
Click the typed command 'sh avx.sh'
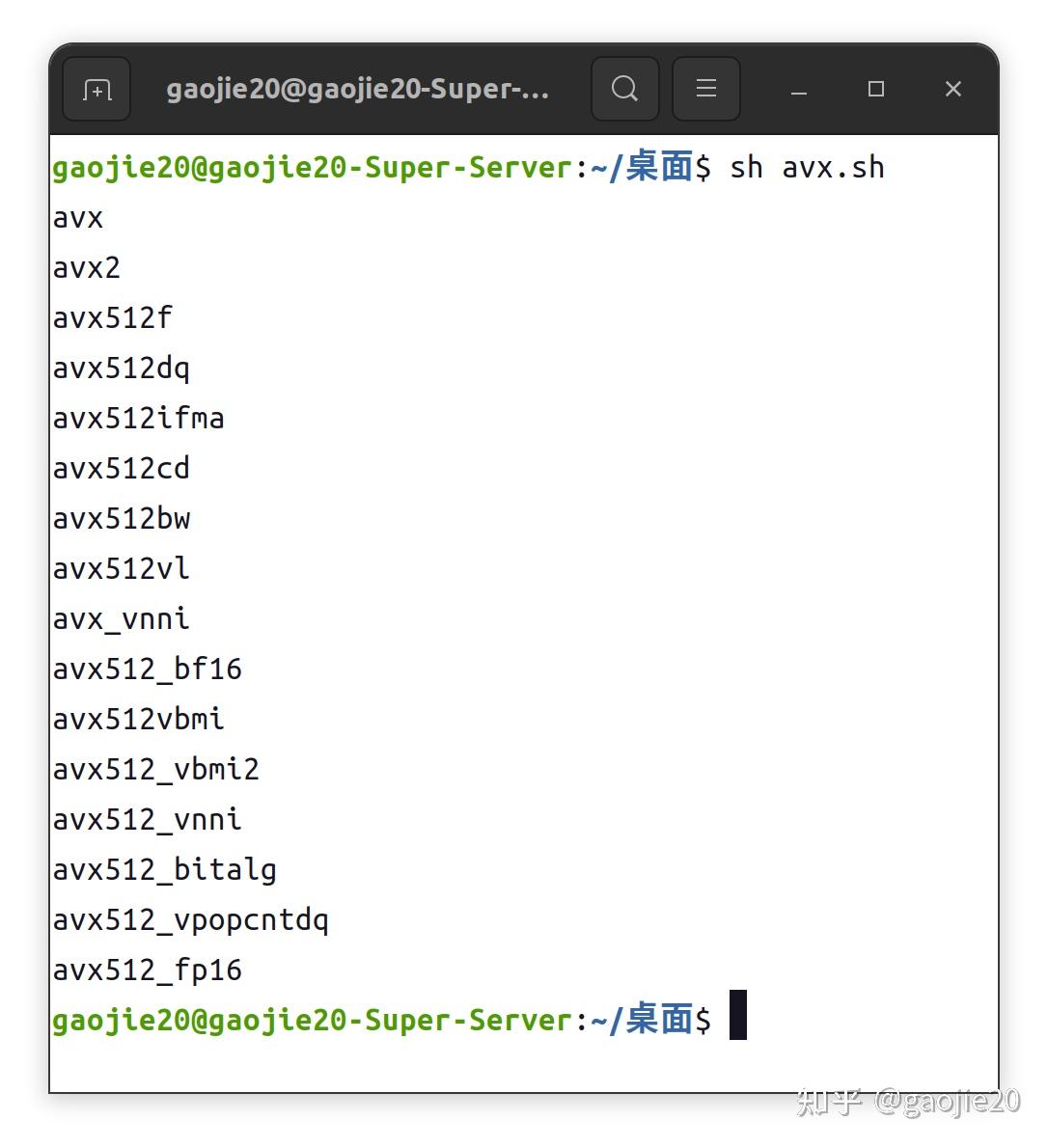[807, 168]
